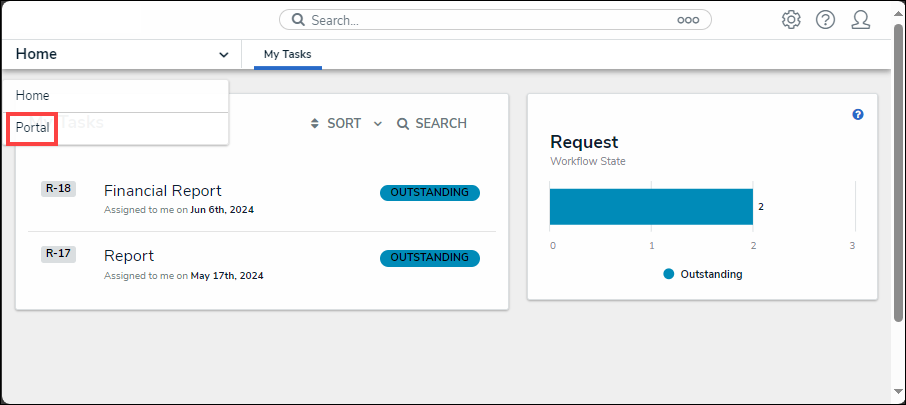Open the user profile icon
Image resolution: width=906 pixels, height=405 pixels.
click(860, 20)
